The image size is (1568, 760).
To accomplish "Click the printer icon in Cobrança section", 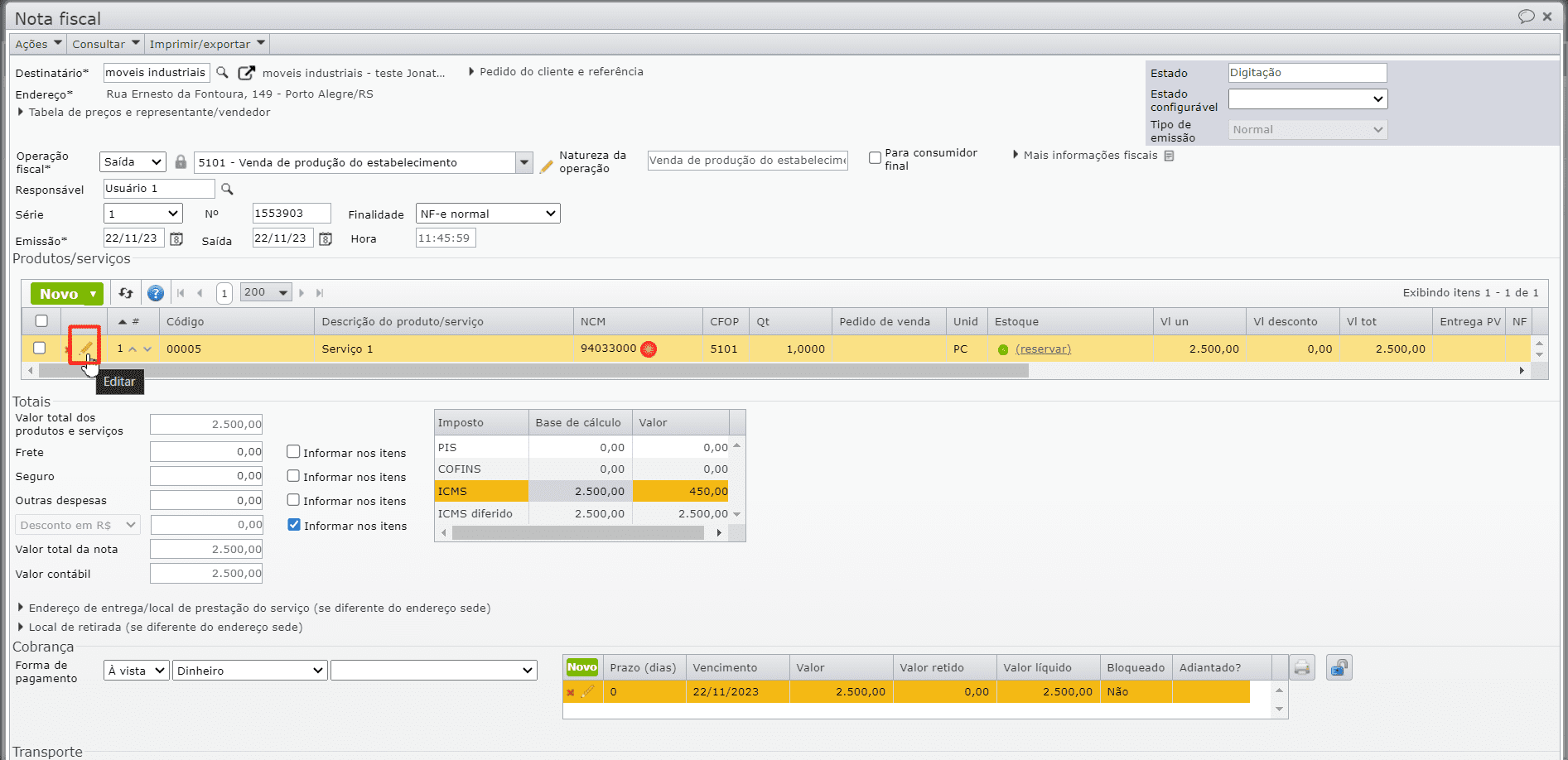I will point(1302,667).
